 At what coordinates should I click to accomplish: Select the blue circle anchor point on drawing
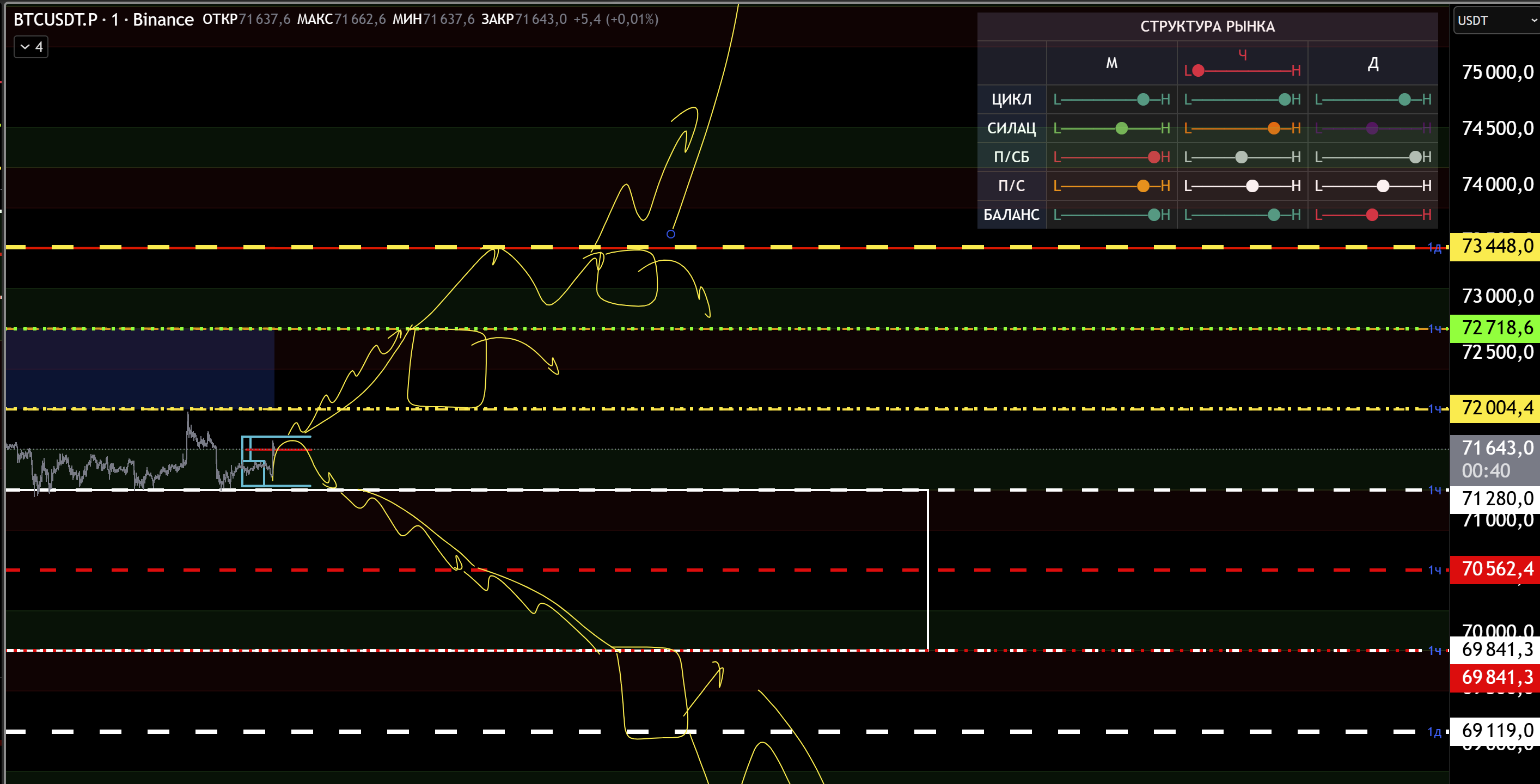[671, 234]
